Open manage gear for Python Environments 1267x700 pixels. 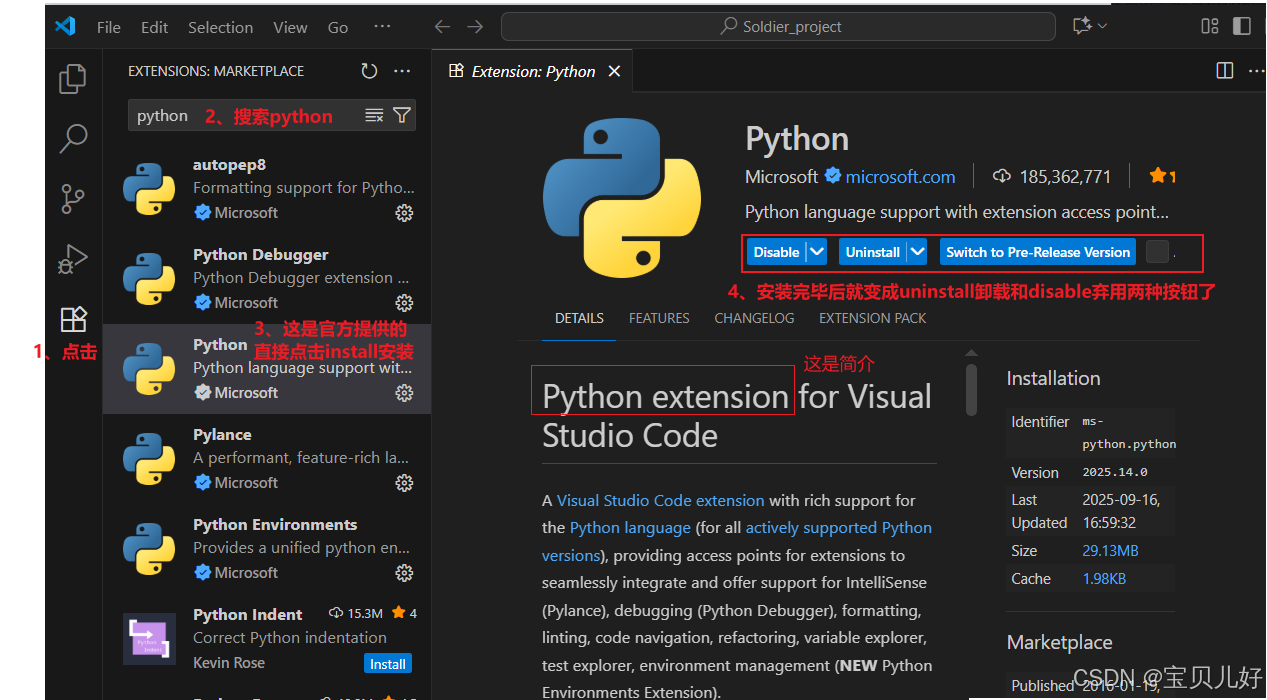404,573
